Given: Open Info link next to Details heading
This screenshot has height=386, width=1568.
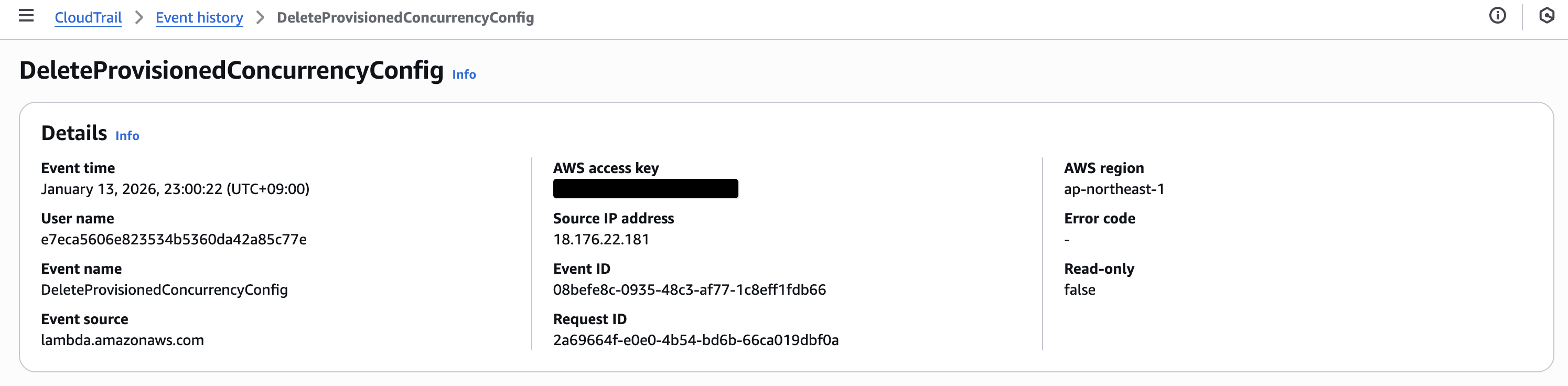Looking at the screenshot, I should [x=127, y=136].
